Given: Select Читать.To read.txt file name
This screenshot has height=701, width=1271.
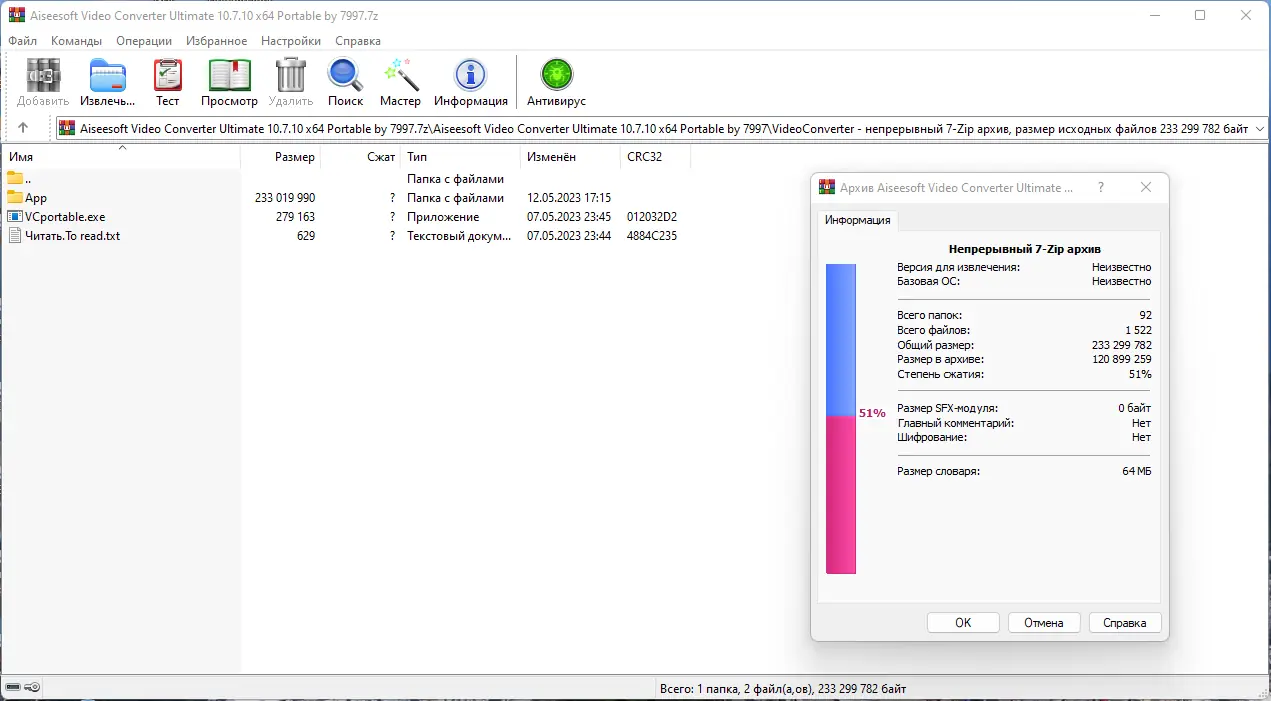Looking at the screenshot, I should point(72,236).
